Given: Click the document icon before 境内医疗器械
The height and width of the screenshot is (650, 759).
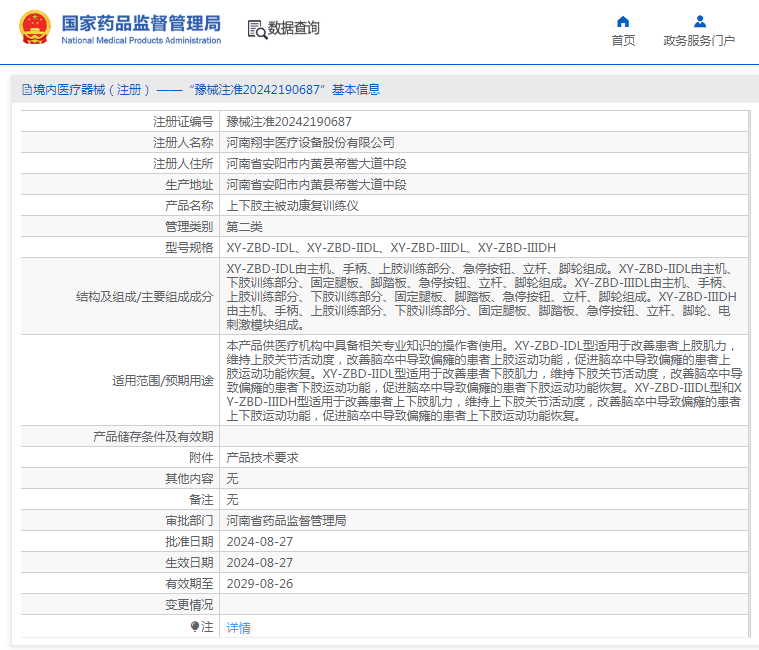Looking at the screenshot, I should pyautogui.click(x=27, y=90).
